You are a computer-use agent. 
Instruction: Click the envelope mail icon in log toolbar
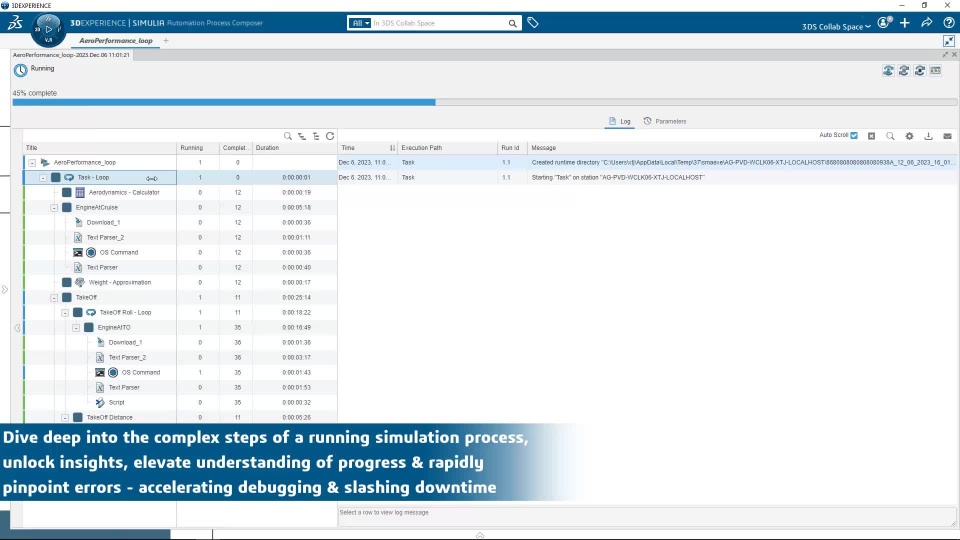click(x=947, y=136)
